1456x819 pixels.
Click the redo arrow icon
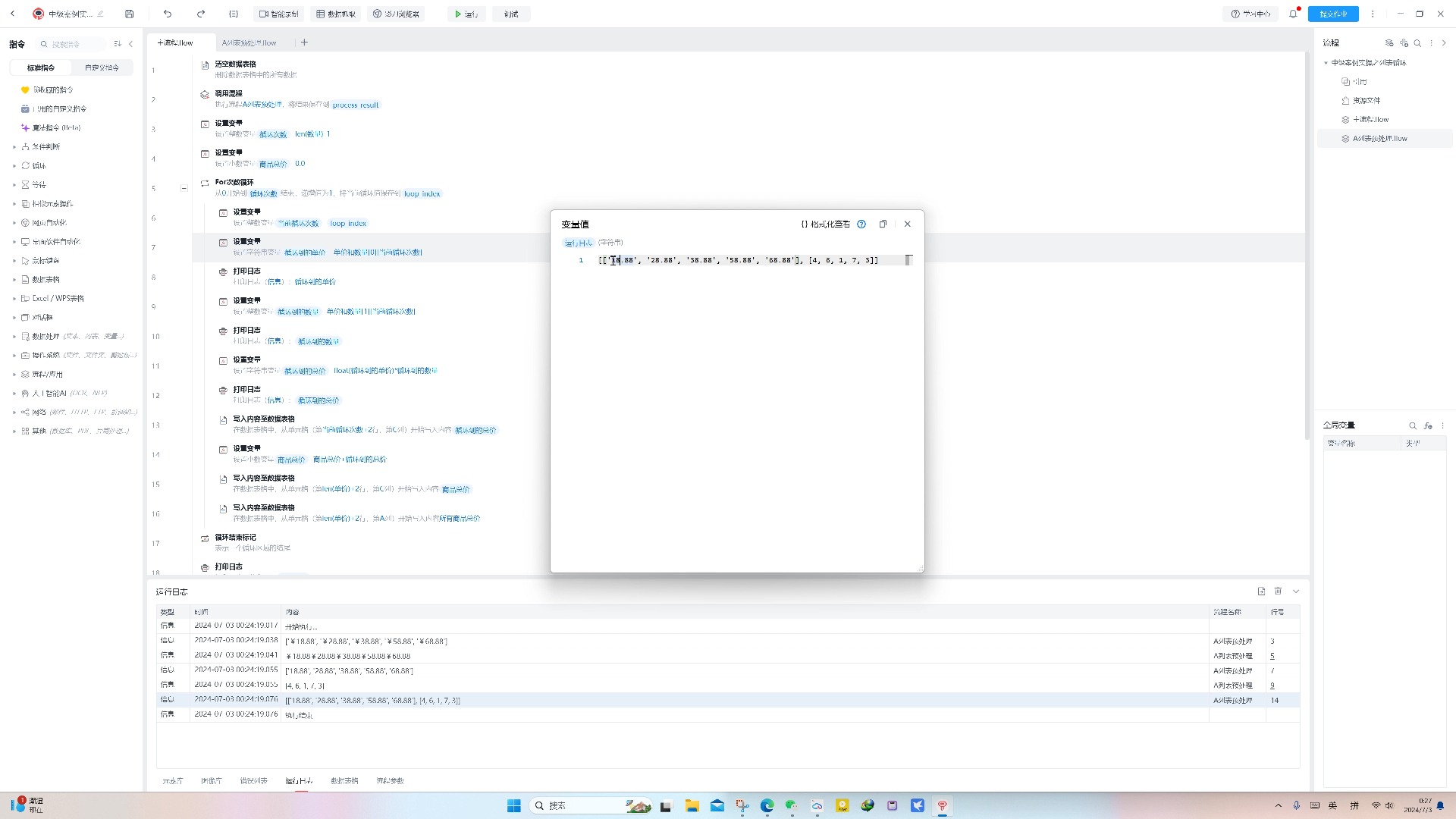pyautogui.click(x=201, y=14)
